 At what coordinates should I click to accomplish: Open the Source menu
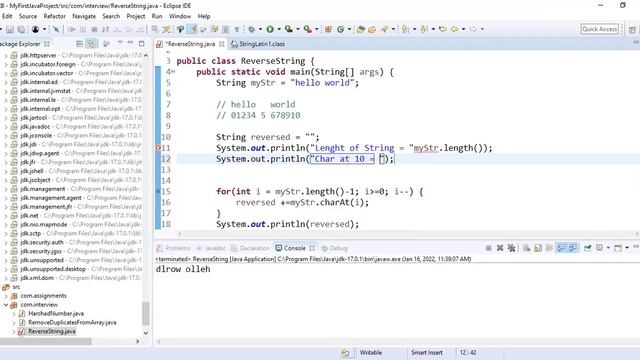tap(28, 16)
